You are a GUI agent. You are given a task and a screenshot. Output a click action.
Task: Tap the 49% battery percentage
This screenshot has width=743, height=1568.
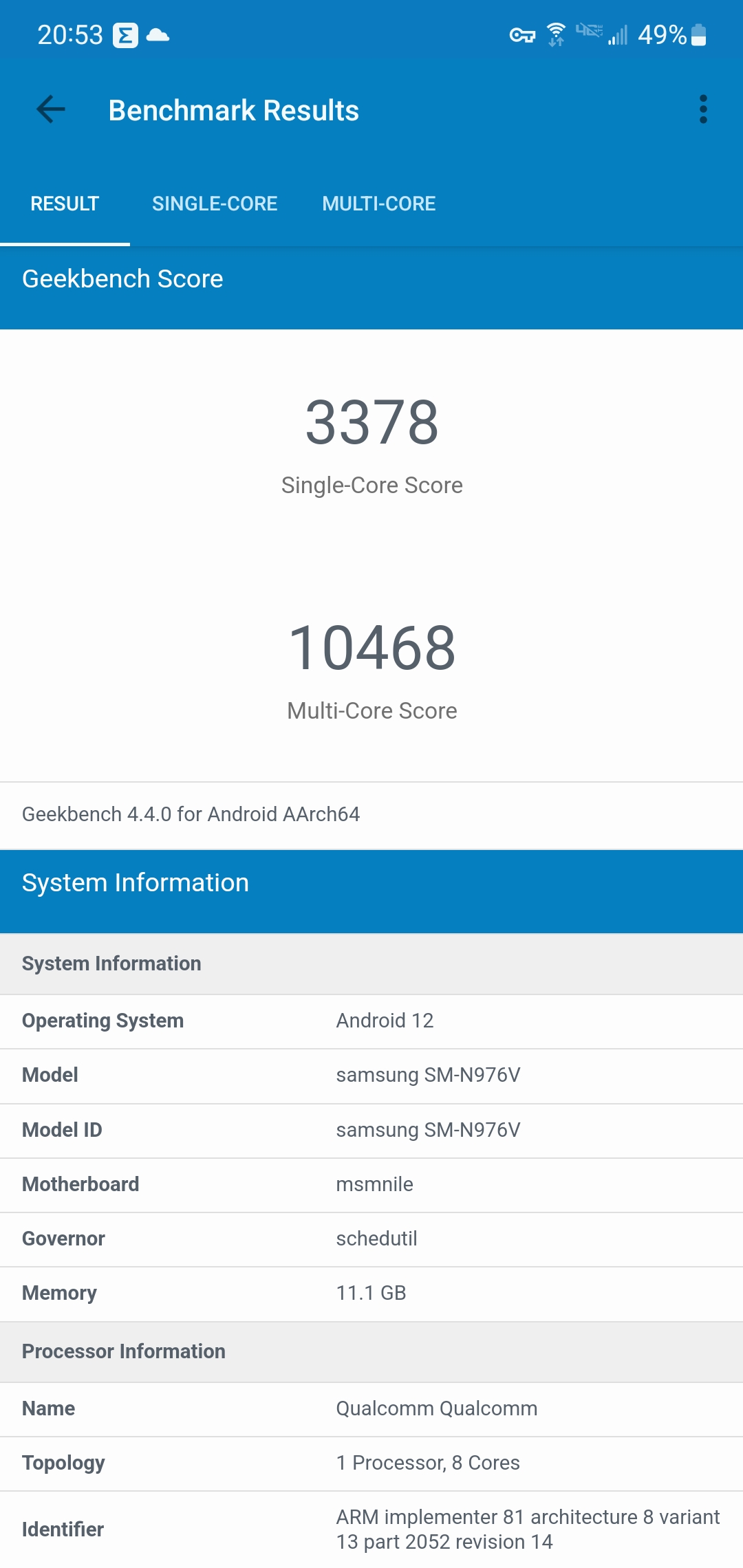[x=662, y=35]
